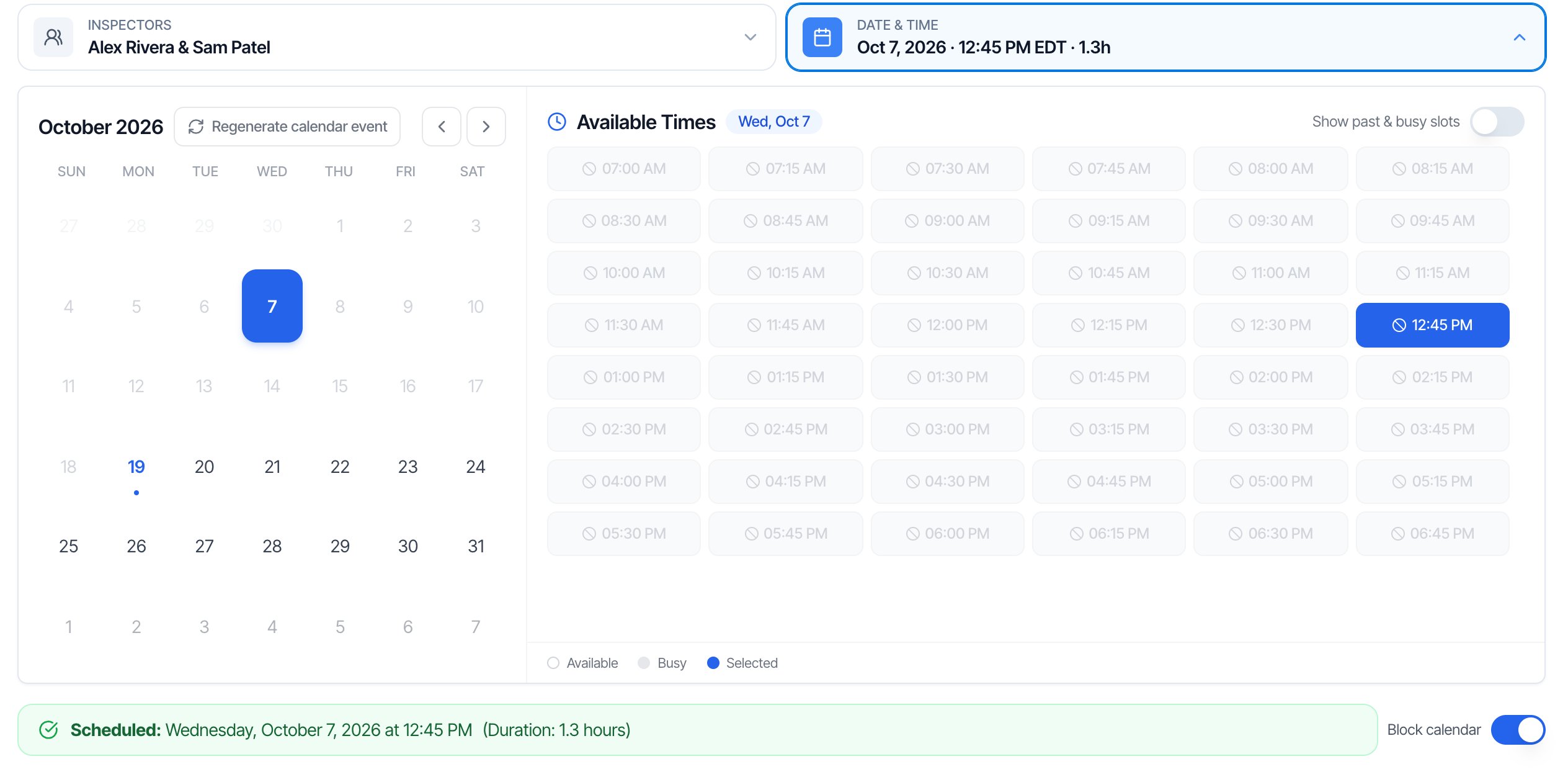This screenshot has width=1568, height=777.
Task: Select October 19 on the calendar
Action: click(x=136, y=467)
